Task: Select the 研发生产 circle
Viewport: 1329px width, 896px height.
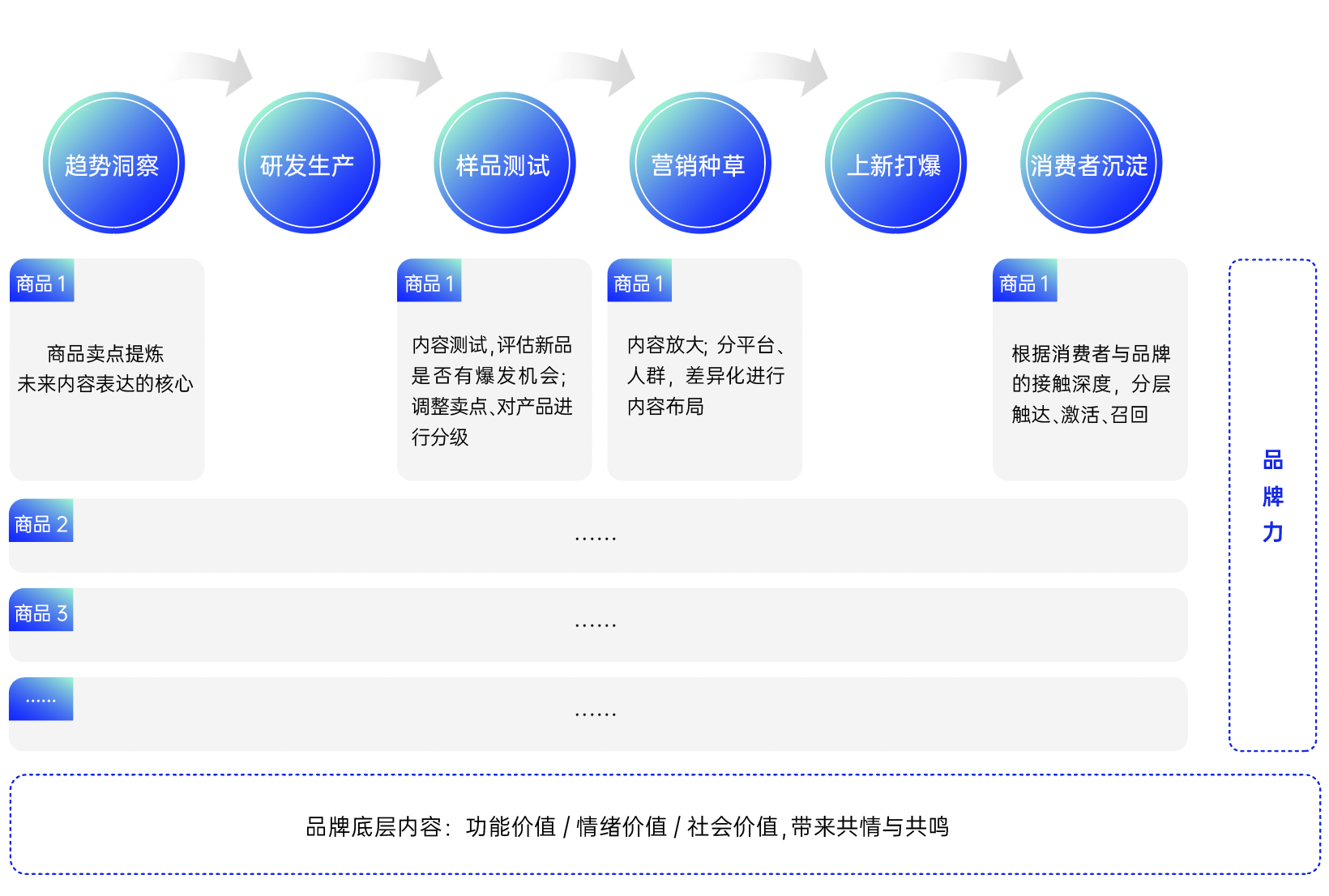Action: [x=309, y=164]
